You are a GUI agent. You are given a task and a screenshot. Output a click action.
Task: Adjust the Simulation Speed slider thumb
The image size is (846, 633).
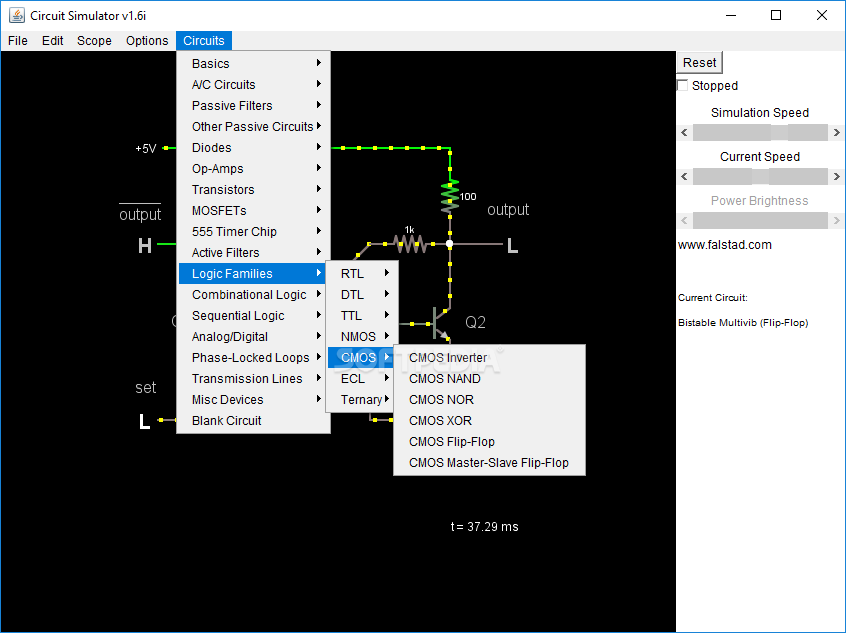779,132
